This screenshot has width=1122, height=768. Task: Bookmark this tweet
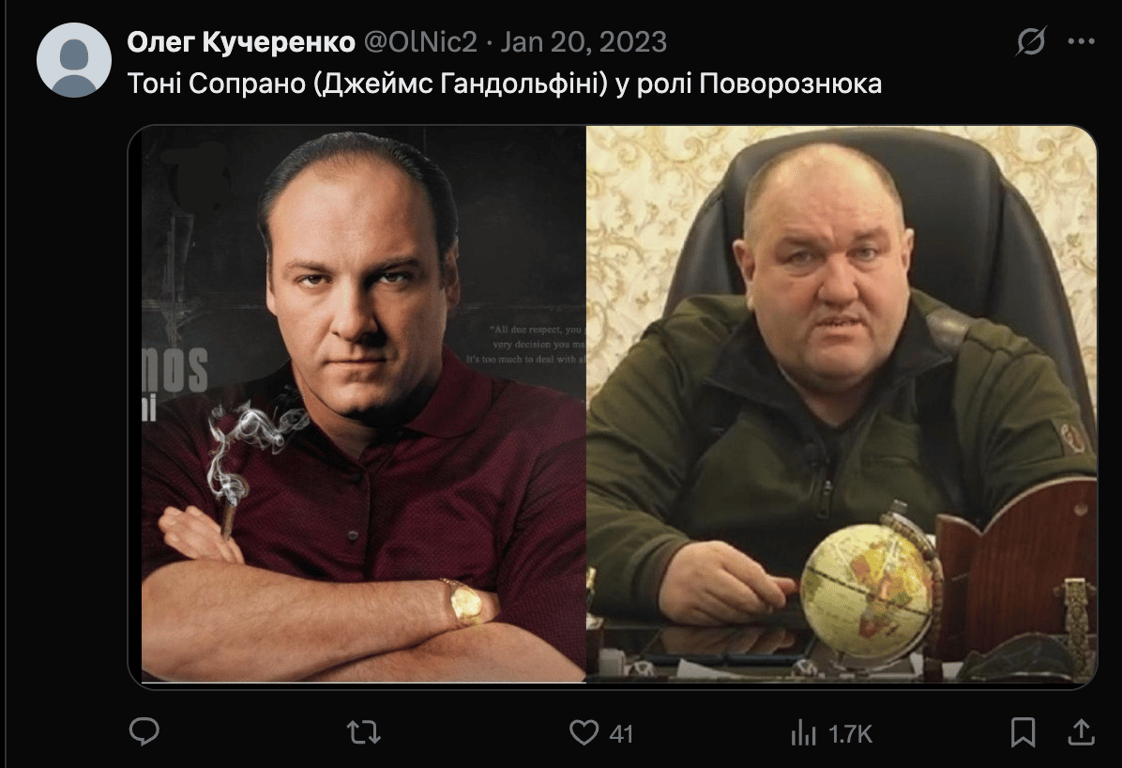point(1023,732)
